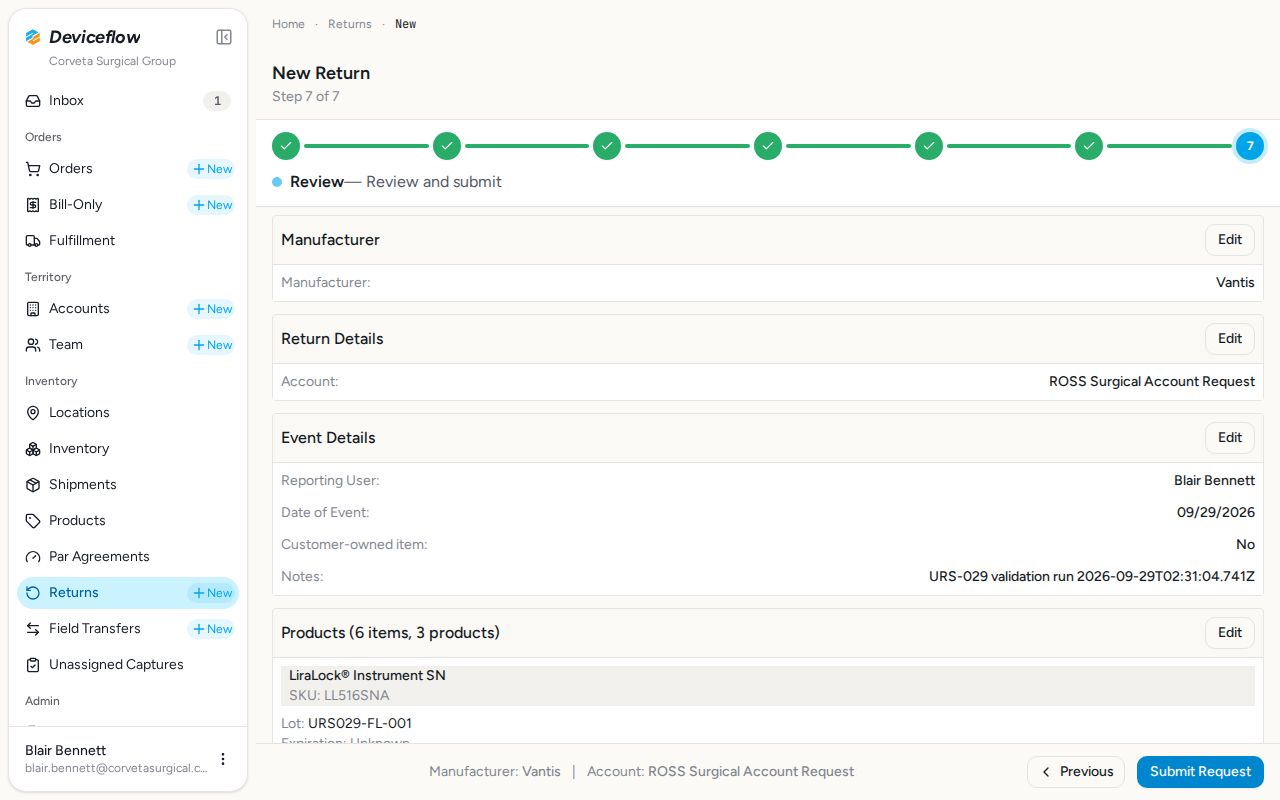Viewport: 1280px width, 800px height.
Task: Click the Products tag icon
Action: point(33,521)
